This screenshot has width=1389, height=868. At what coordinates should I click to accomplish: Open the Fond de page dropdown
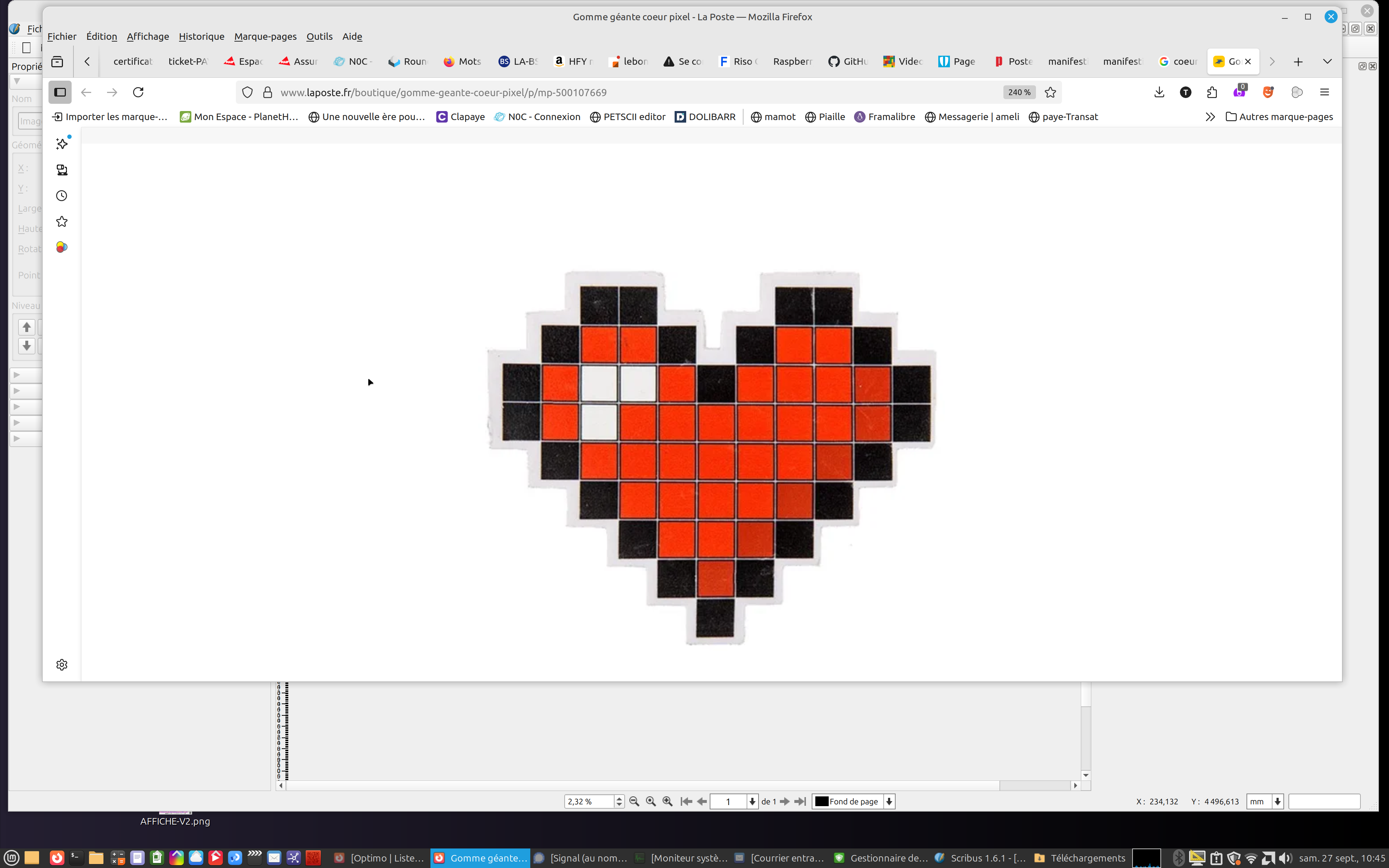pyautogui.click(x=888, y=801)
